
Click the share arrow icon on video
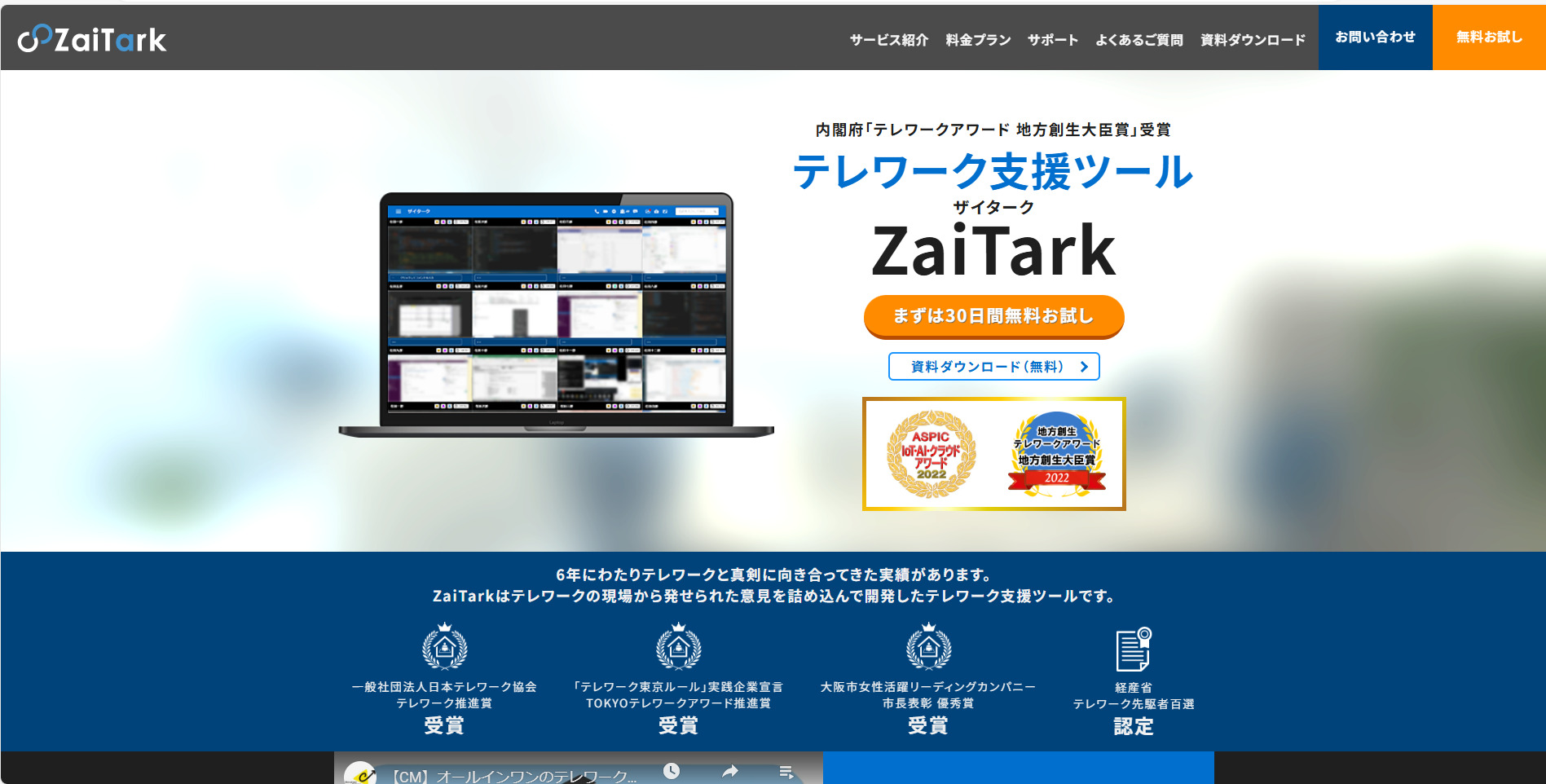tap(730, 771)
